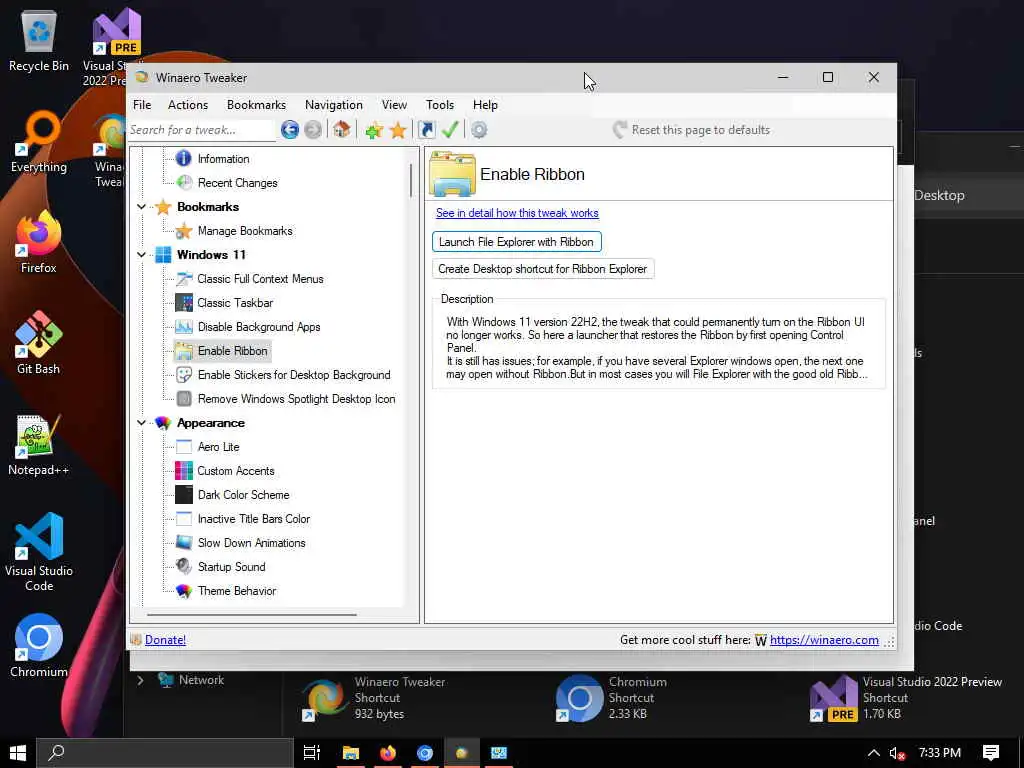Click the tree panel vertical scrollbar
The height and width of the screenshot is (768, 1024).
[x=411, y=181]
